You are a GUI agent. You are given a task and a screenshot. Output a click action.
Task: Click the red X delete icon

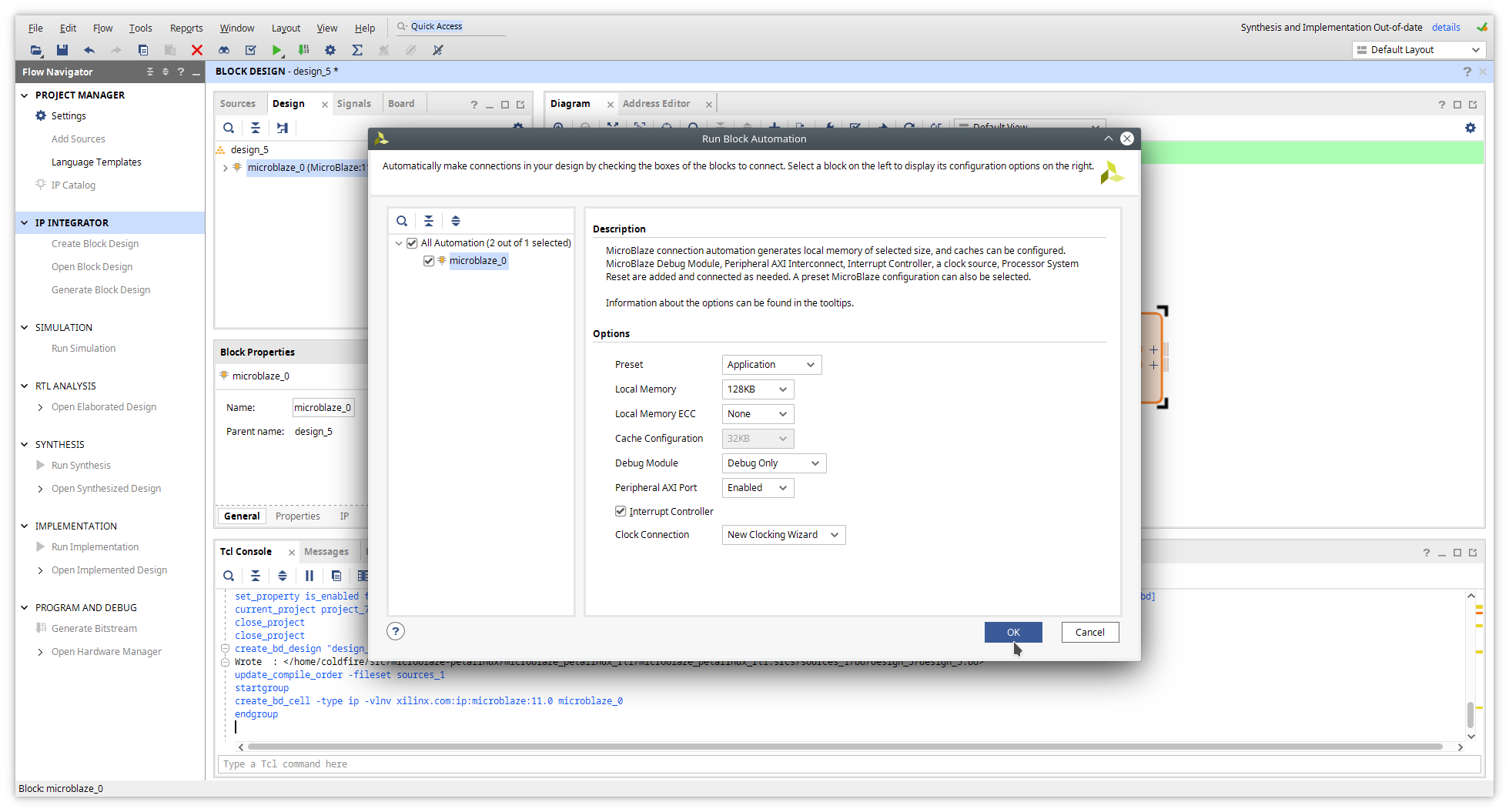tap(197, 50)
